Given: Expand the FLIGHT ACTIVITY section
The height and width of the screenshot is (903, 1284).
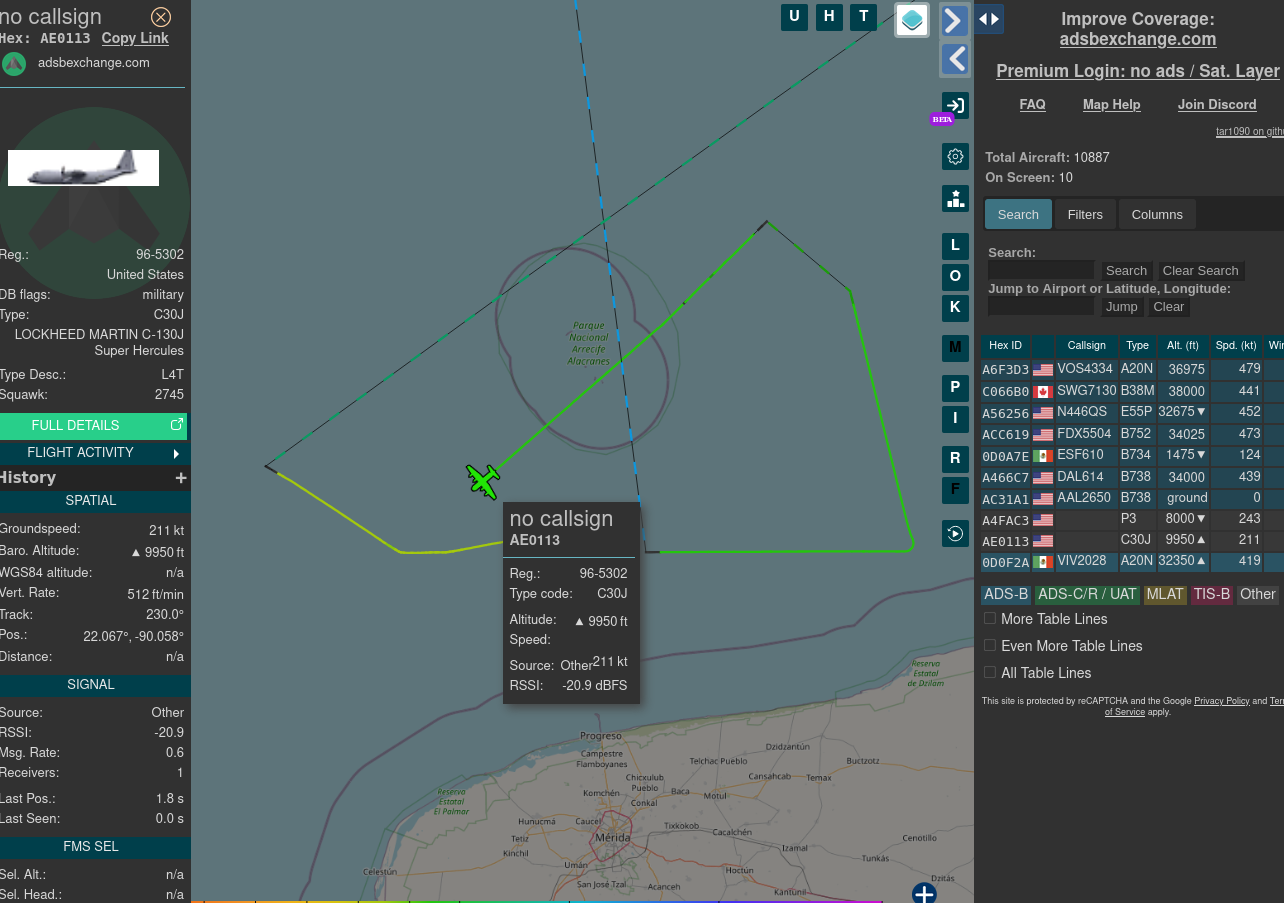Looking at the screenshot, I should tap(94, 453).
